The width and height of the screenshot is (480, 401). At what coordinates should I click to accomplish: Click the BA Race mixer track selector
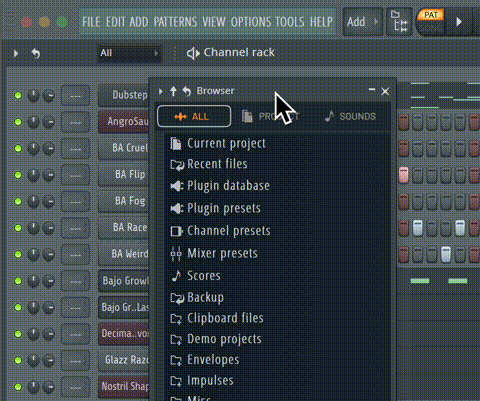75,228
